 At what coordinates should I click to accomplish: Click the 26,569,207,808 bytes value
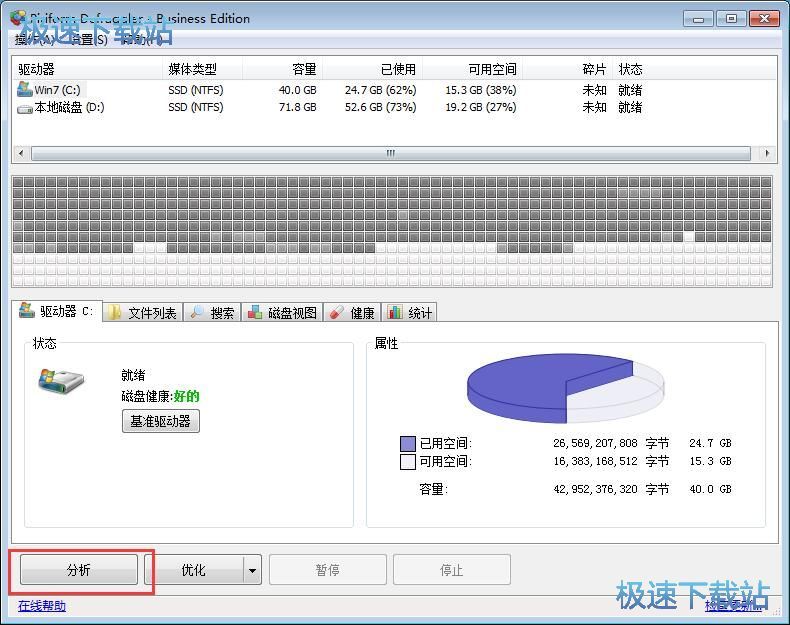coord(595,443)
